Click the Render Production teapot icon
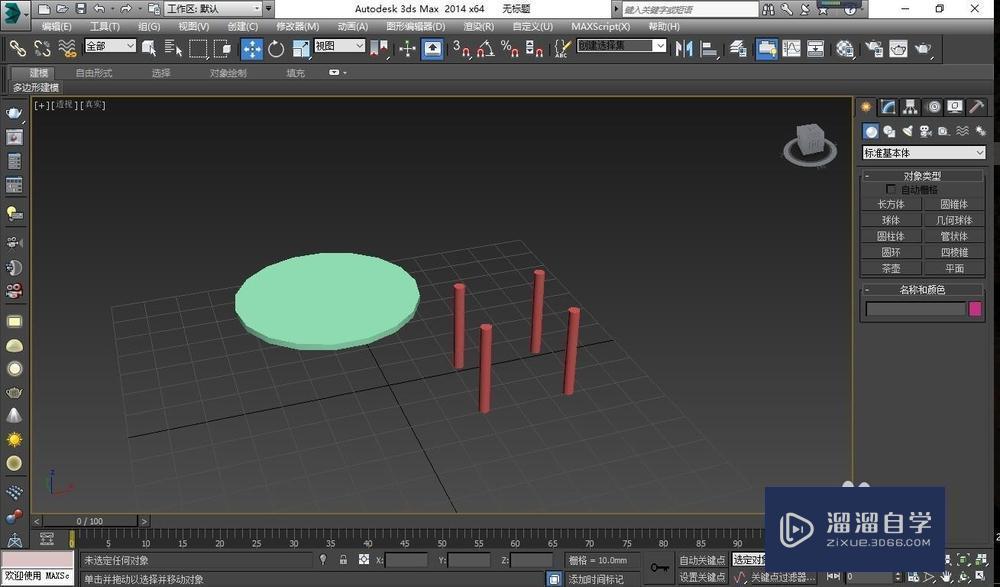1000x587 pixels. click(x=923, y=48)
